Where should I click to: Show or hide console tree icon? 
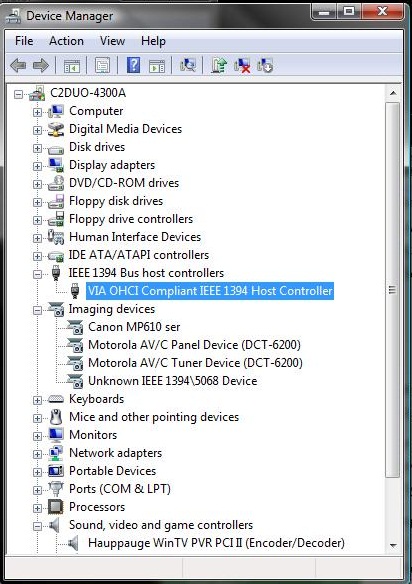coord(72,66)
